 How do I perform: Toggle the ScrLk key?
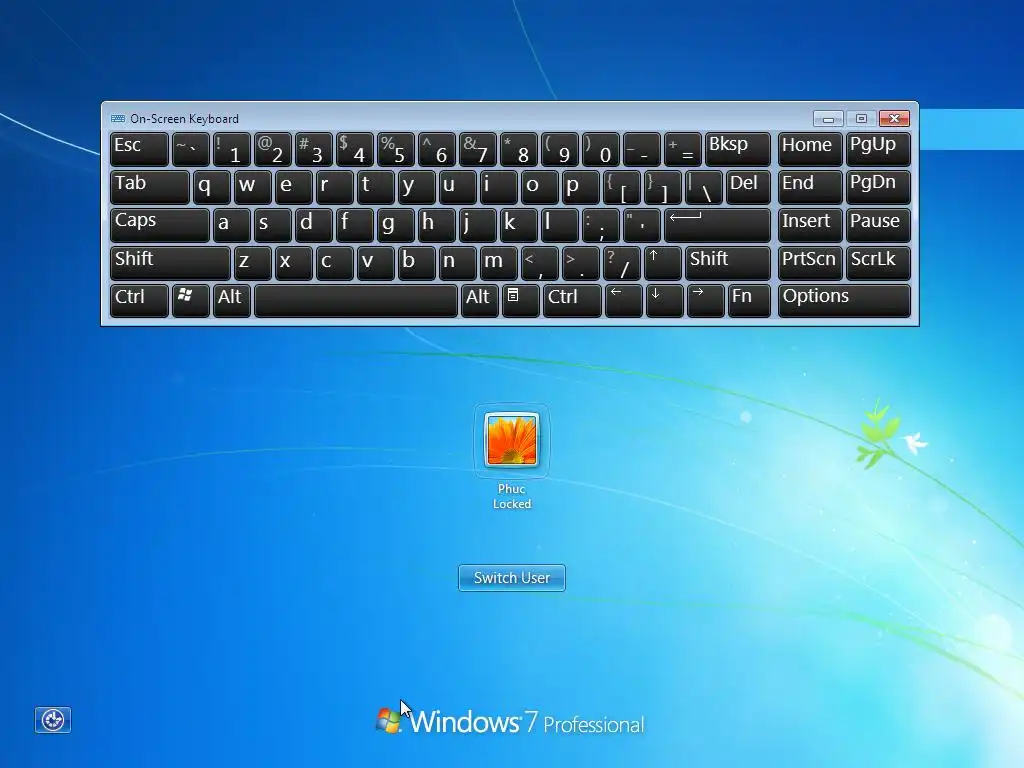pos(878,263)
